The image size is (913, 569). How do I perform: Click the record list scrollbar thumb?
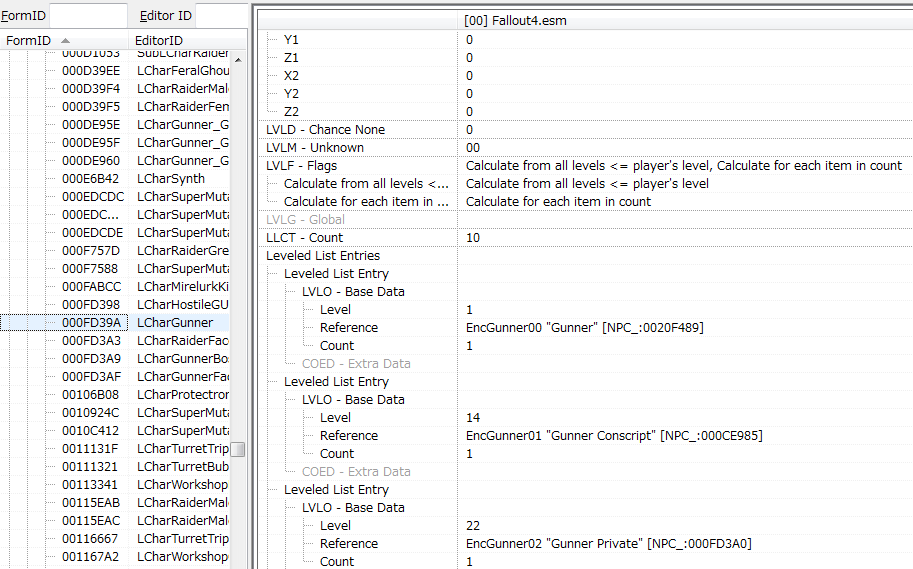coord(238,450)
